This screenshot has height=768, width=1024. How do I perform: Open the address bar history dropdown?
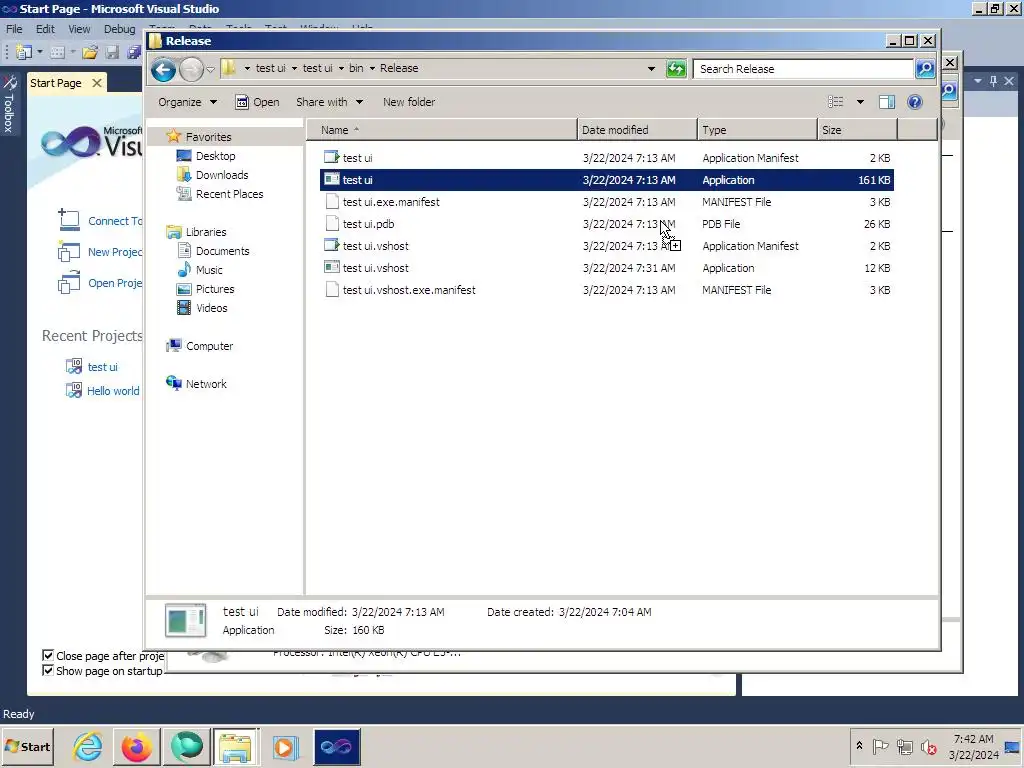pos(651,69)
